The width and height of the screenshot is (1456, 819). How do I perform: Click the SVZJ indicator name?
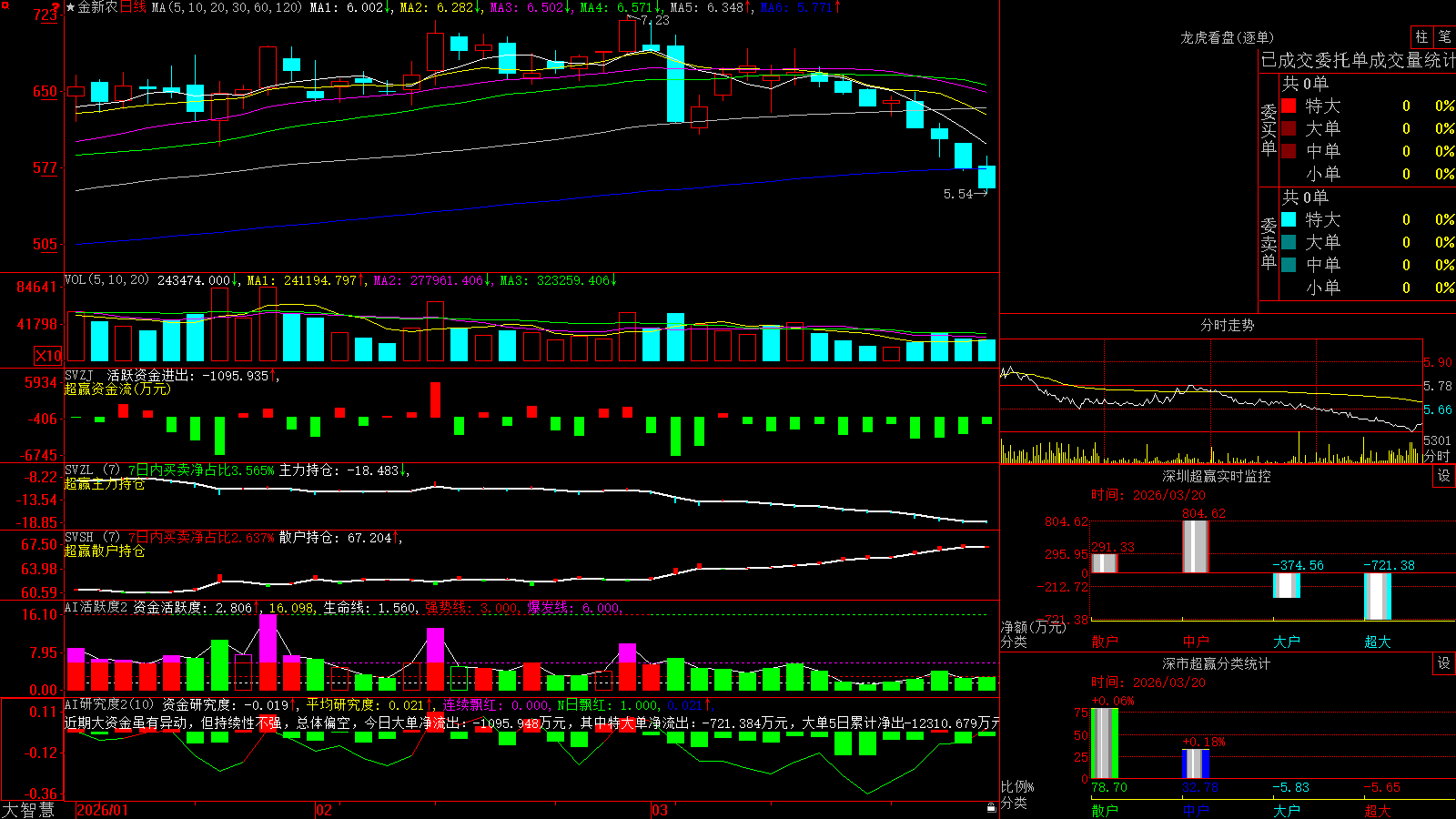pos(79,375)
